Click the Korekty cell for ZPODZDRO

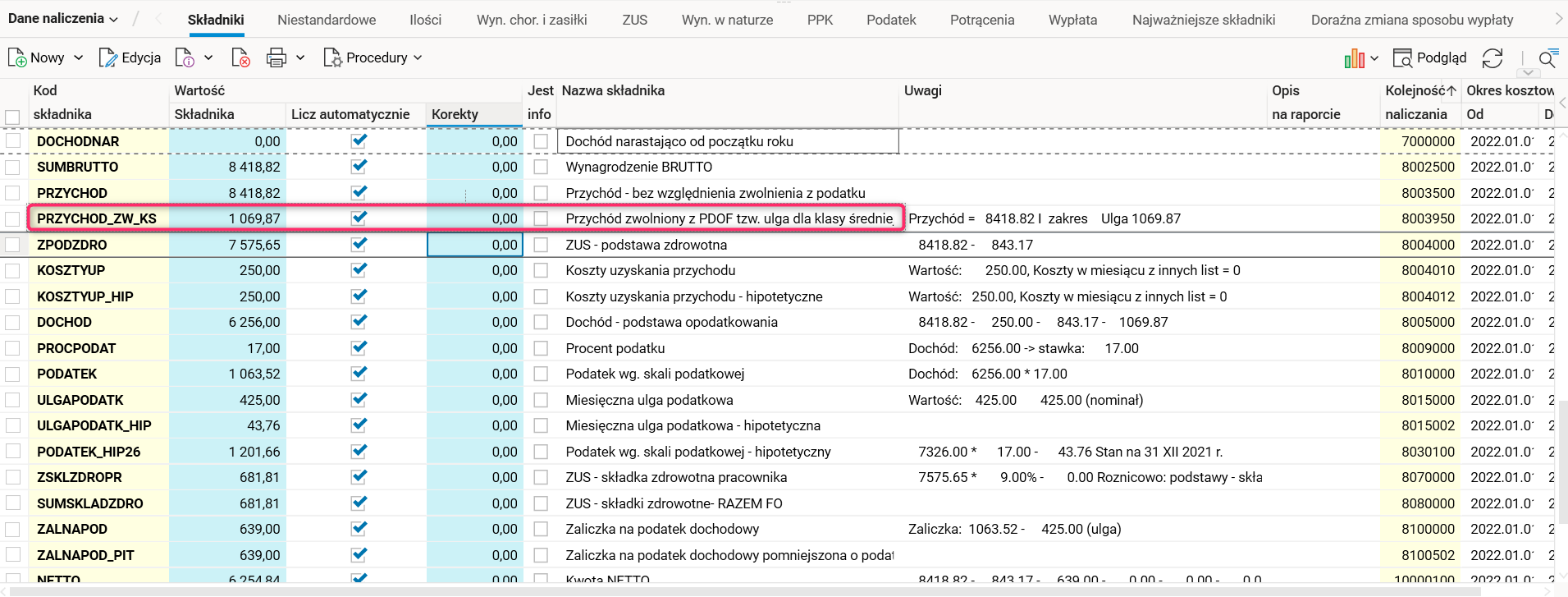[x=474, y=245]
